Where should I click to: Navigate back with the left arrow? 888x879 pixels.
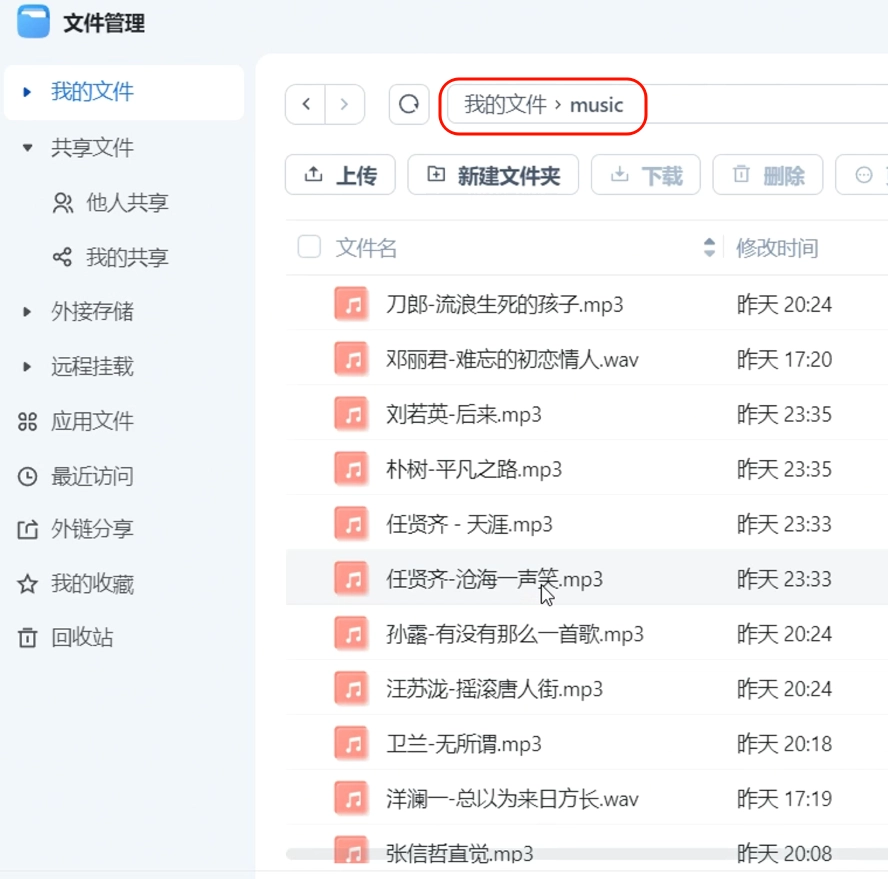306,104
